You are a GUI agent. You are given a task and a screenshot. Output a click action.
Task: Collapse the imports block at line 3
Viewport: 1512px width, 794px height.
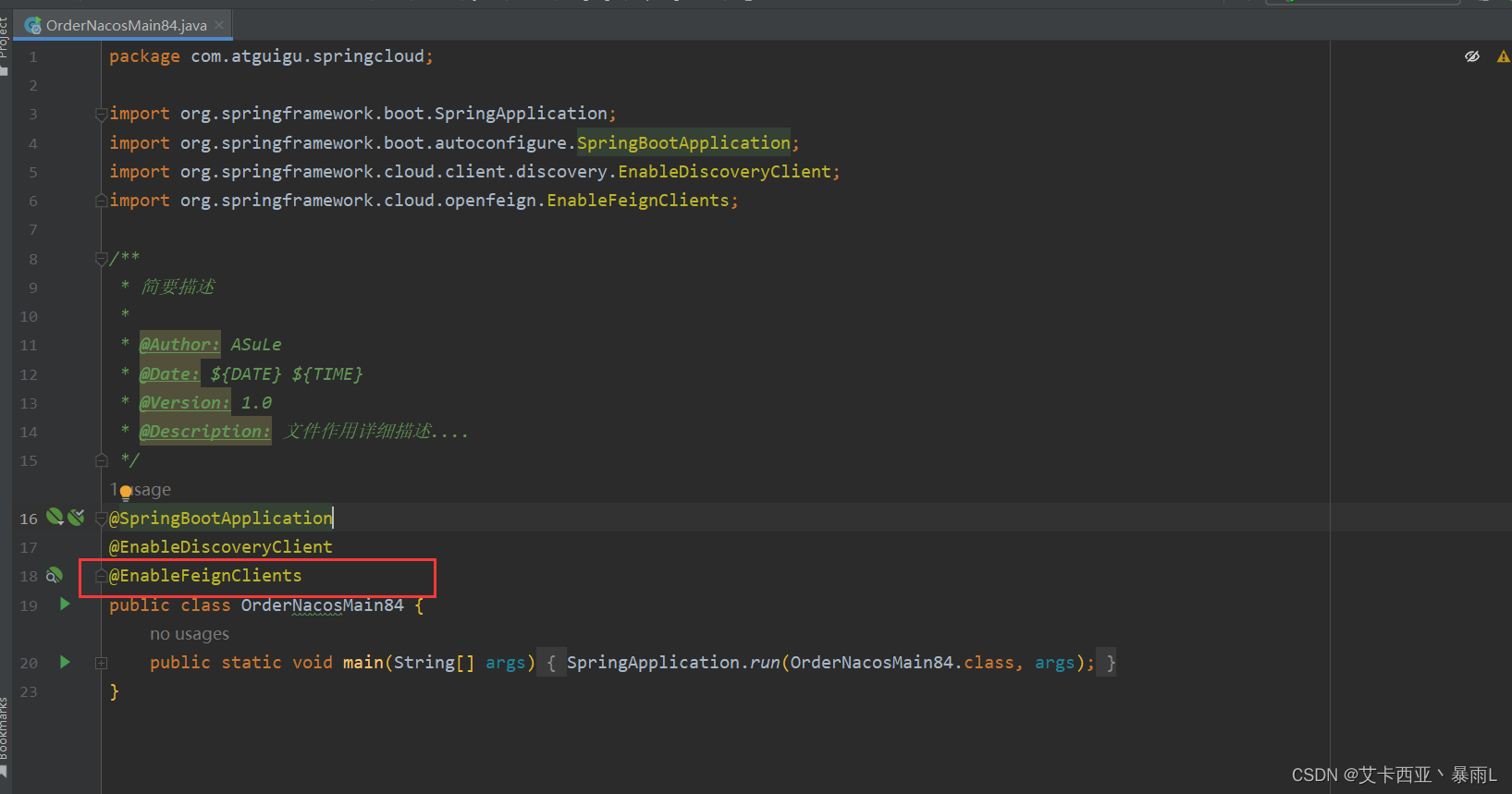(101, 114)
